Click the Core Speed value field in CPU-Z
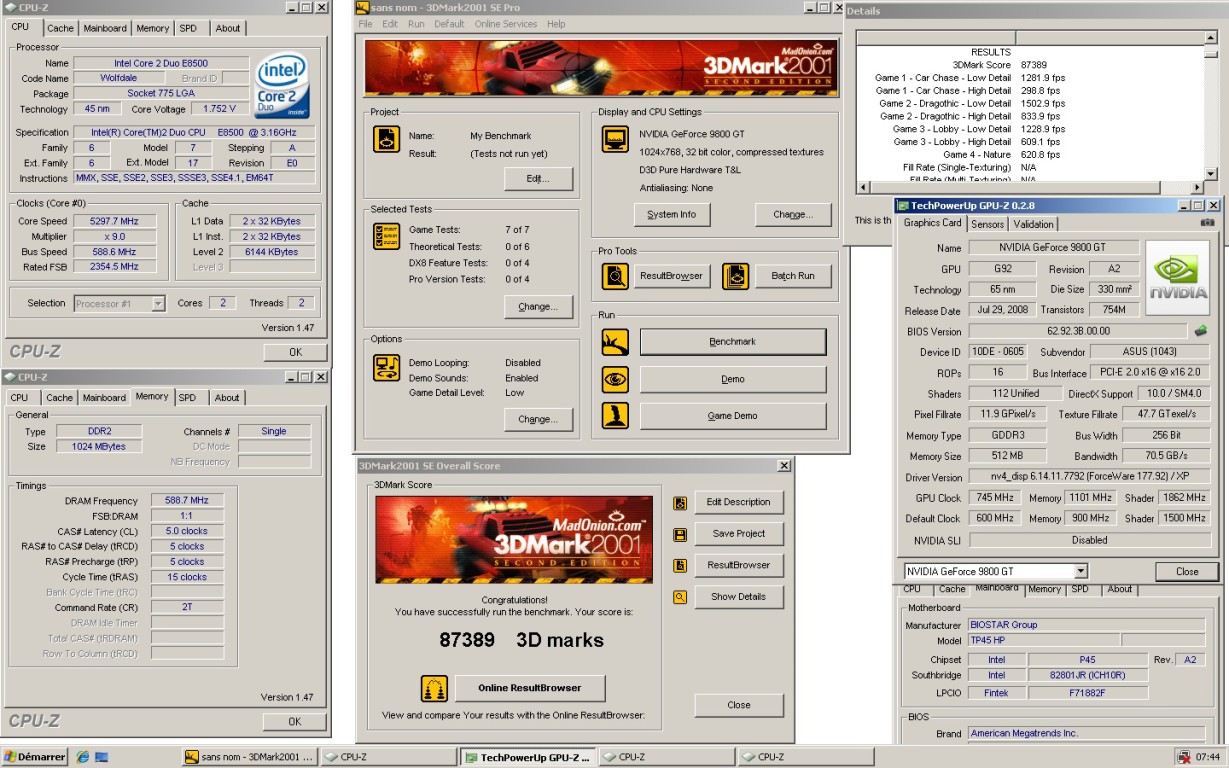Screen dimensions: 1229x768 click(x=113, y=221)
